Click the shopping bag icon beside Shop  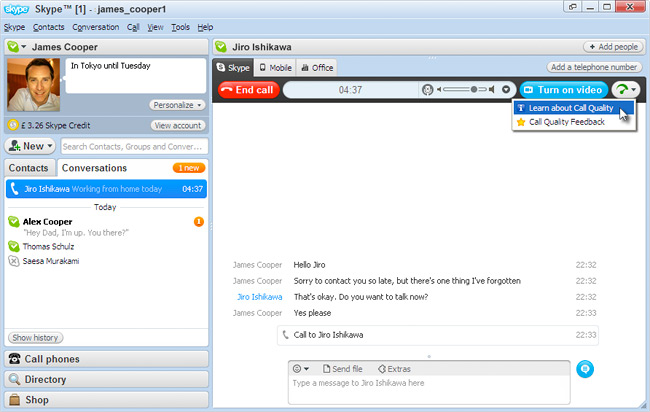(x=15, y=400)
